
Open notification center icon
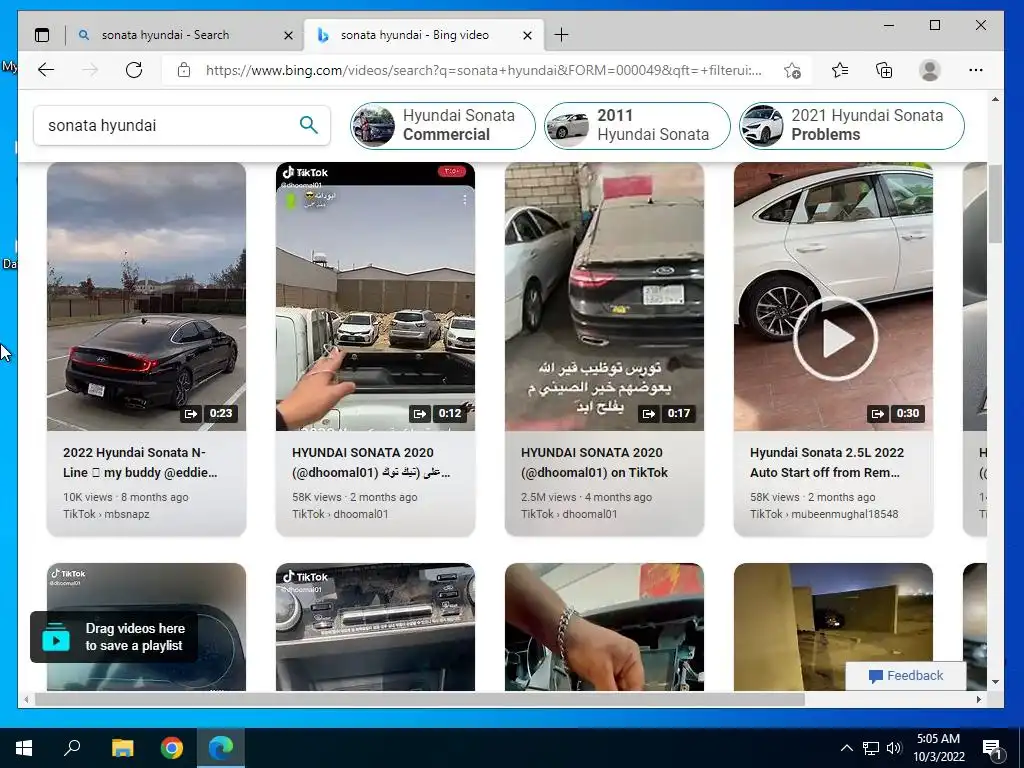point(992,749)
